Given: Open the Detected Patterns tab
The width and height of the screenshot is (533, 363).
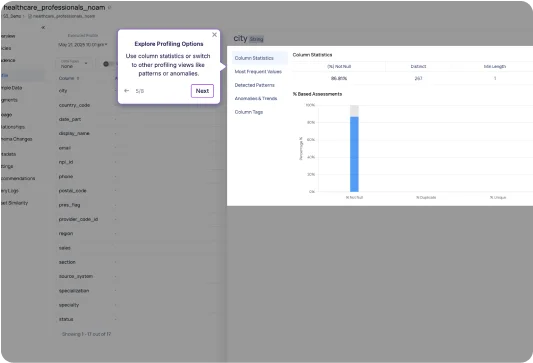Looking at the screenshot, I should pos(255,85).
